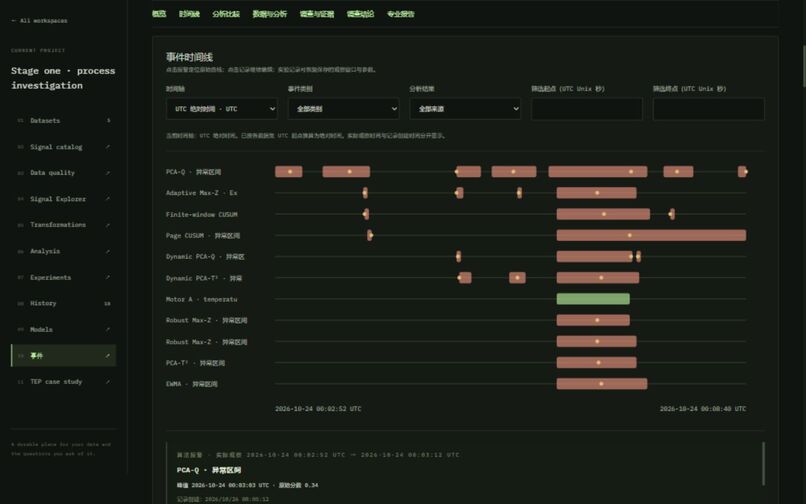This screenshot has width=806, height=504.
Task: Focus the filter start (UTC Unix 秒) input
Action: point(587,109)
